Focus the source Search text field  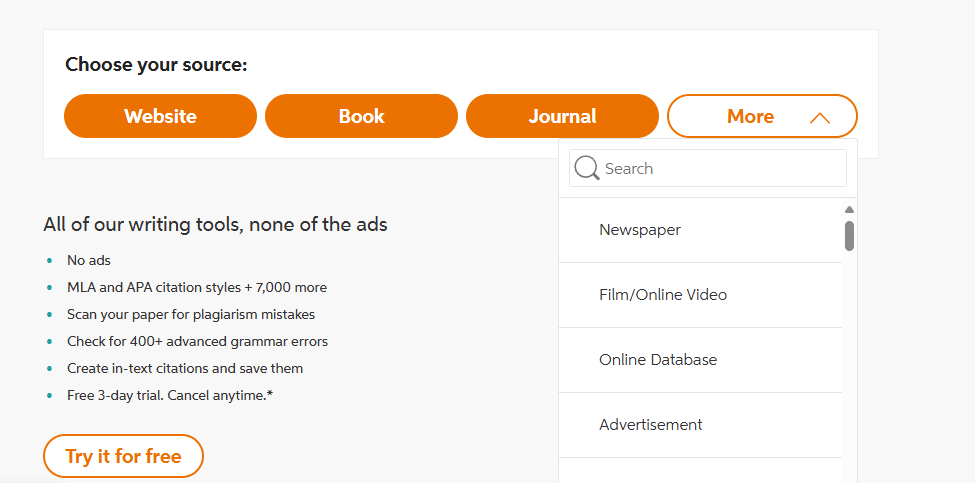coord(720,168)
